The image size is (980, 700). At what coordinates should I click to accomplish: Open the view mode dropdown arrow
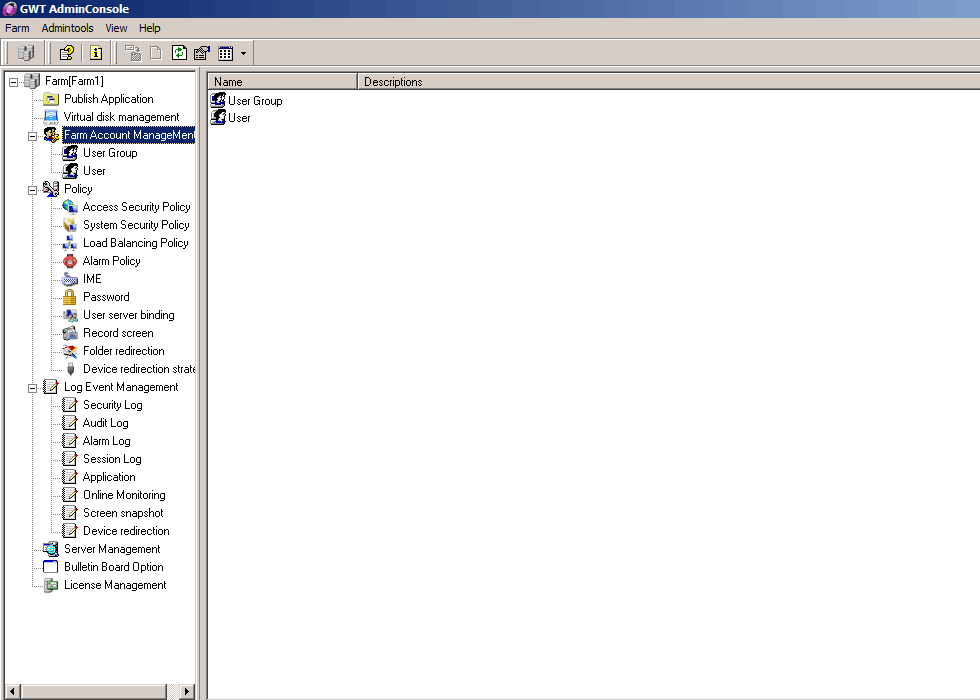point(243,54)
